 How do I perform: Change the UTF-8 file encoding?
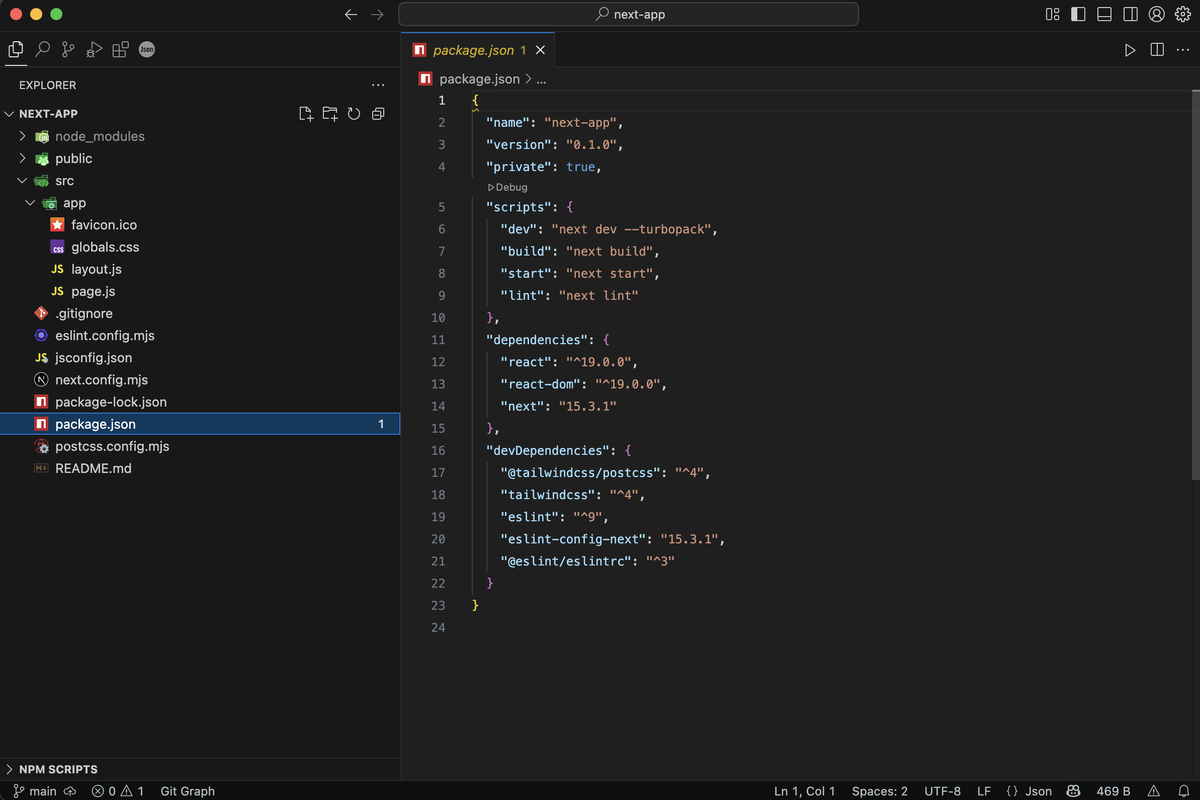(942, 791)
